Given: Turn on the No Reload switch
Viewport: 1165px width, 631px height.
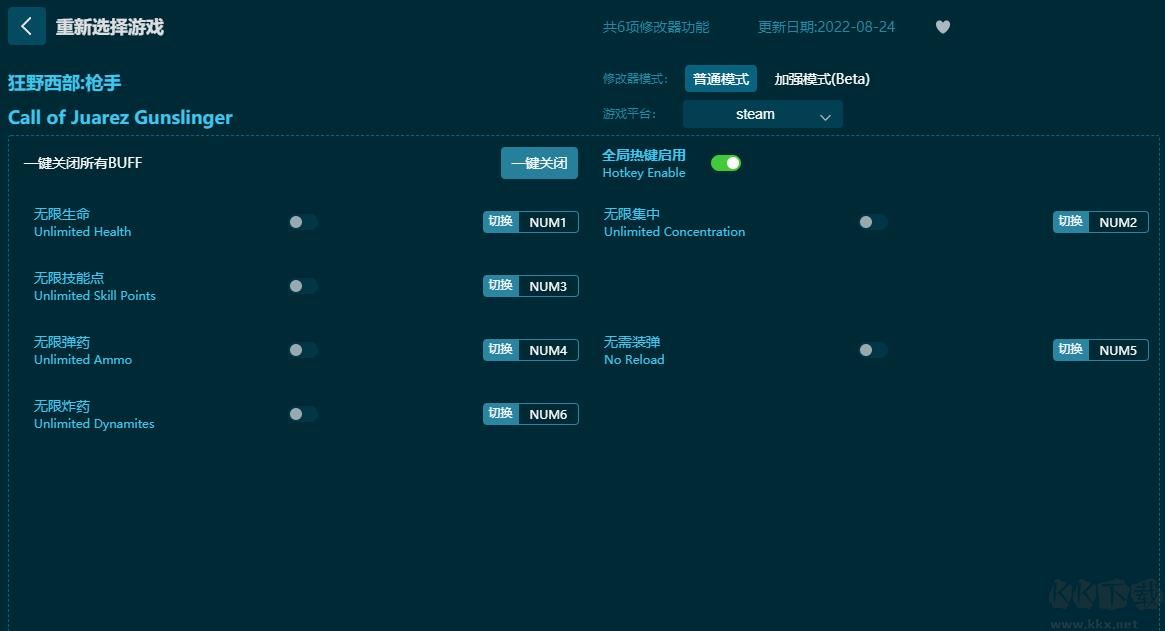Looking at the screenshot, I should [x=873, y=350].
